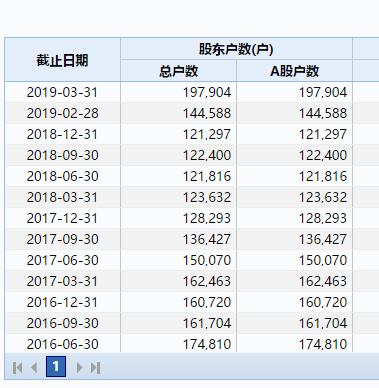This screenshot has height=388, width=379.
Task: Select the 2019-02-28 date cell
Action: click(62, 113)
